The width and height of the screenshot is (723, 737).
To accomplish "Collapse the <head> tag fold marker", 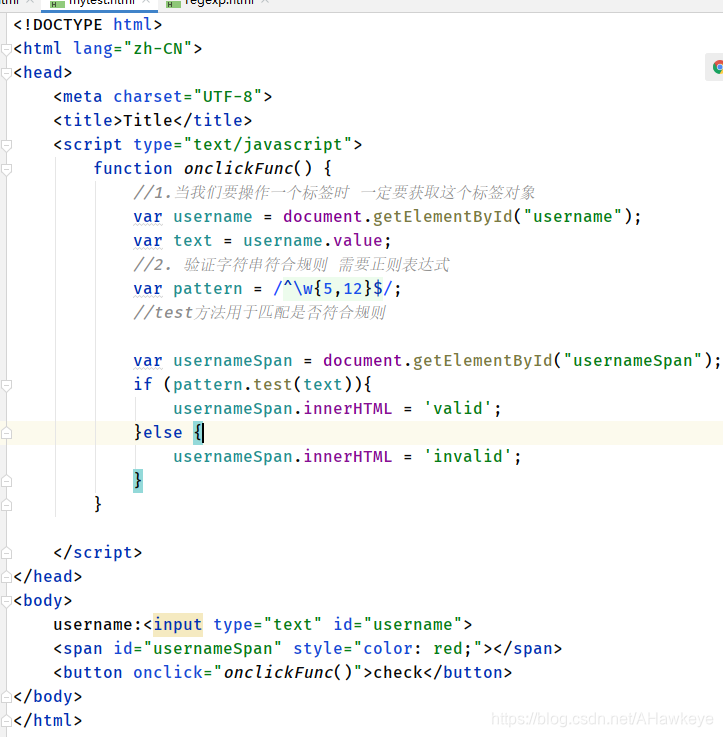I will point(6,73).
